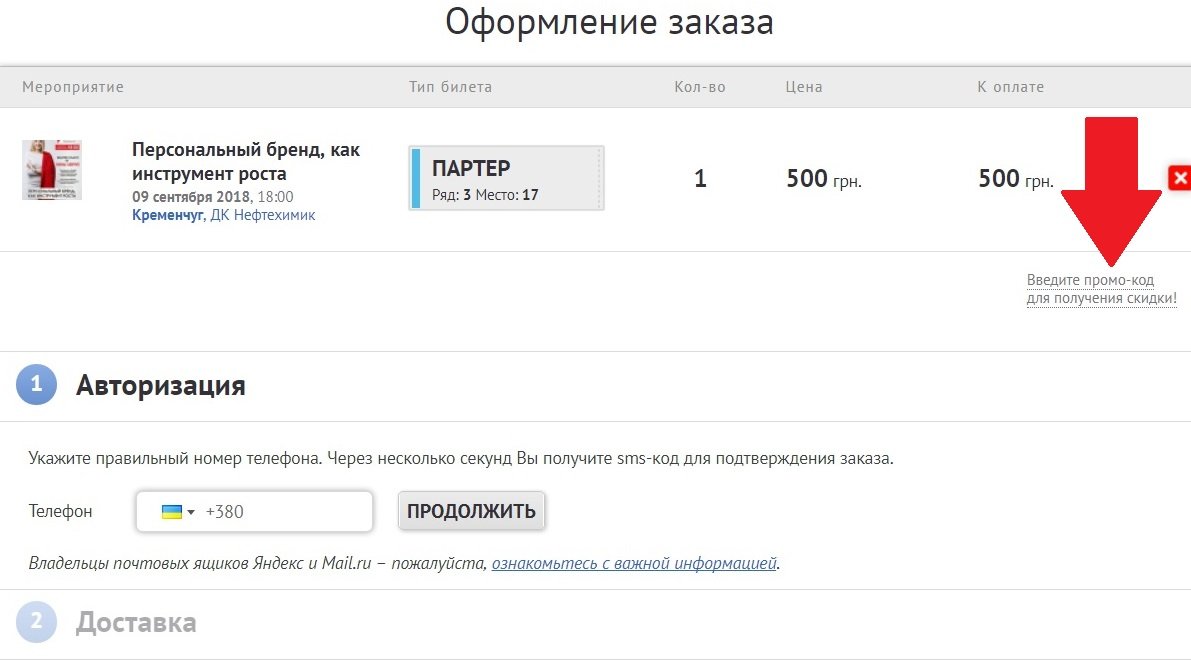Click the Тип билета column header
Viewport: 1191px width, 660px height.
[450, 87]
